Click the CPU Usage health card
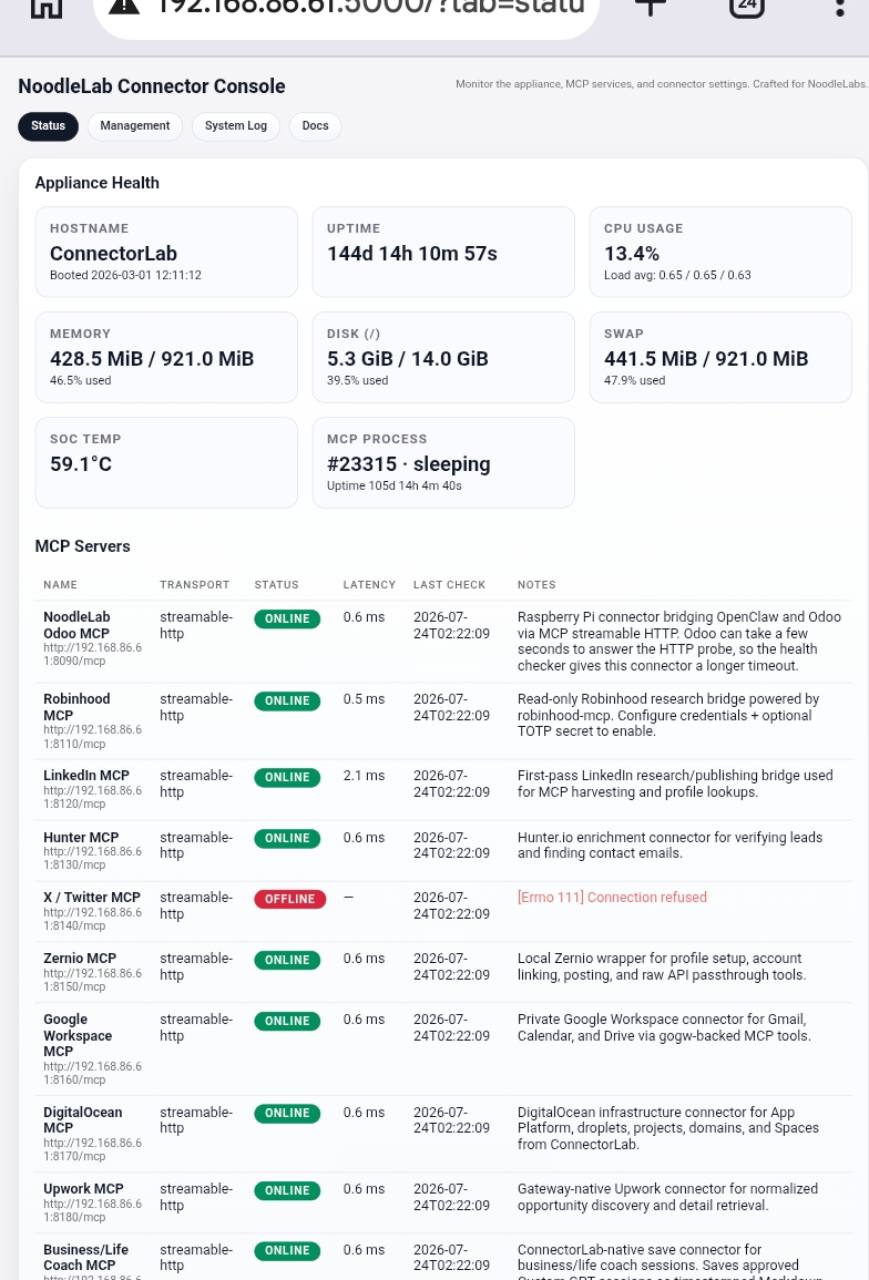Image resolution: width=869 pixels, height=1280 pixels. 720,252
